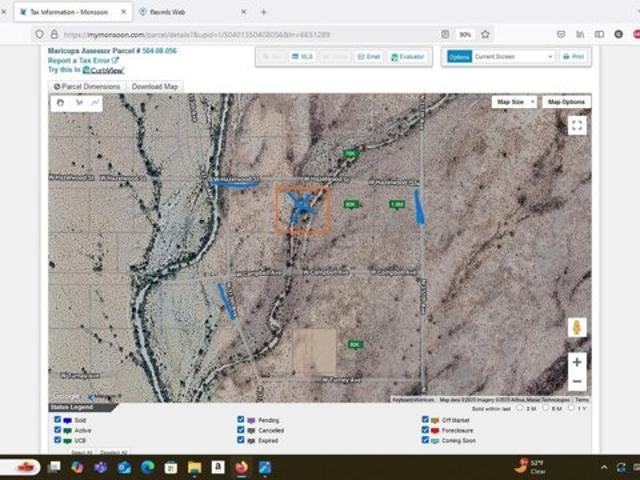The height and width of the screenshot is (480, 640).
Task: Zoom in with the map plus button
Action: (576, 362)
